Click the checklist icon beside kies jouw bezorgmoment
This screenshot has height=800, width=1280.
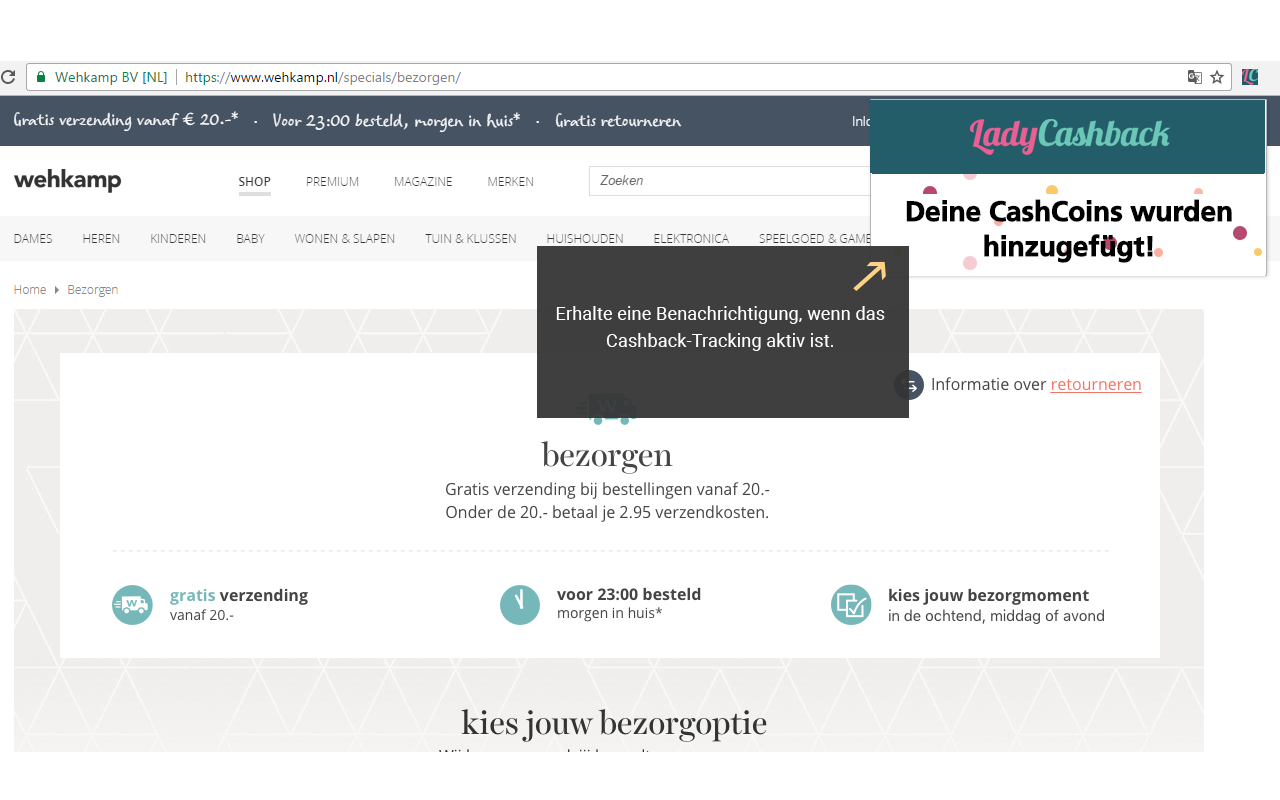click(851, 605)
